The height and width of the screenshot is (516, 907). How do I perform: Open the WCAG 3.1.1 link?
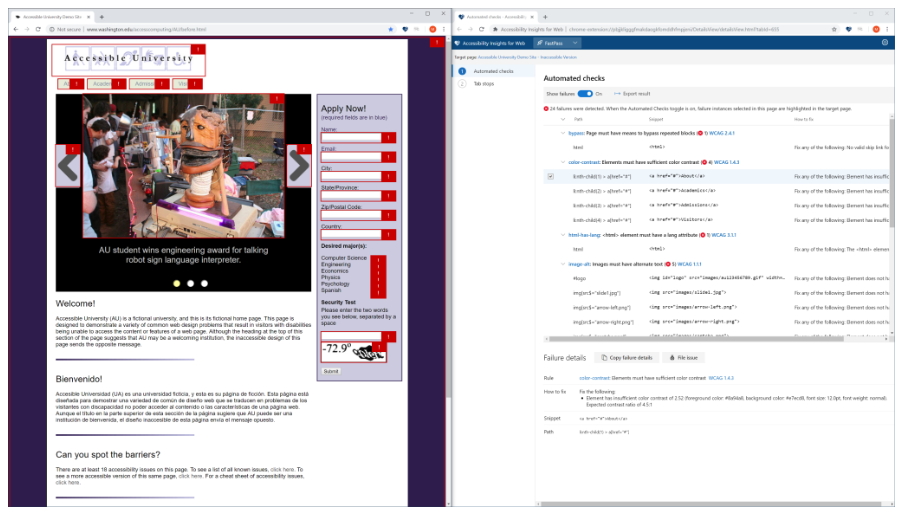coord(724,235)
